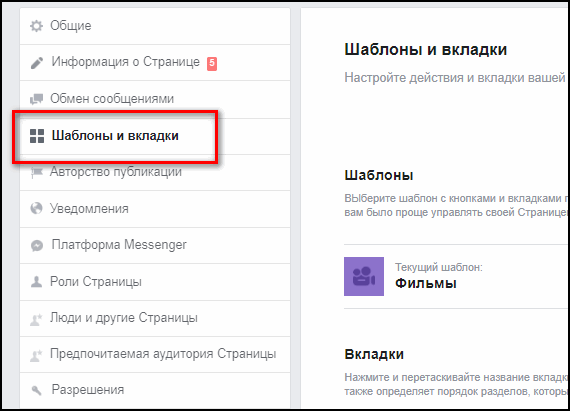Click the person-star icon beside Люди и другие Страницы
Viewport: 570px width, 411px height.
(36, 319)
